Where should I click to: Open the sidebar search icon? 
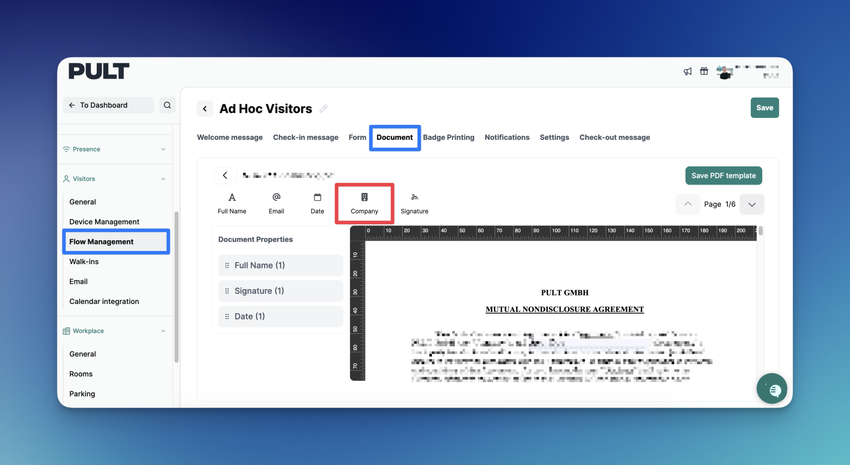[x=167, y=105]
